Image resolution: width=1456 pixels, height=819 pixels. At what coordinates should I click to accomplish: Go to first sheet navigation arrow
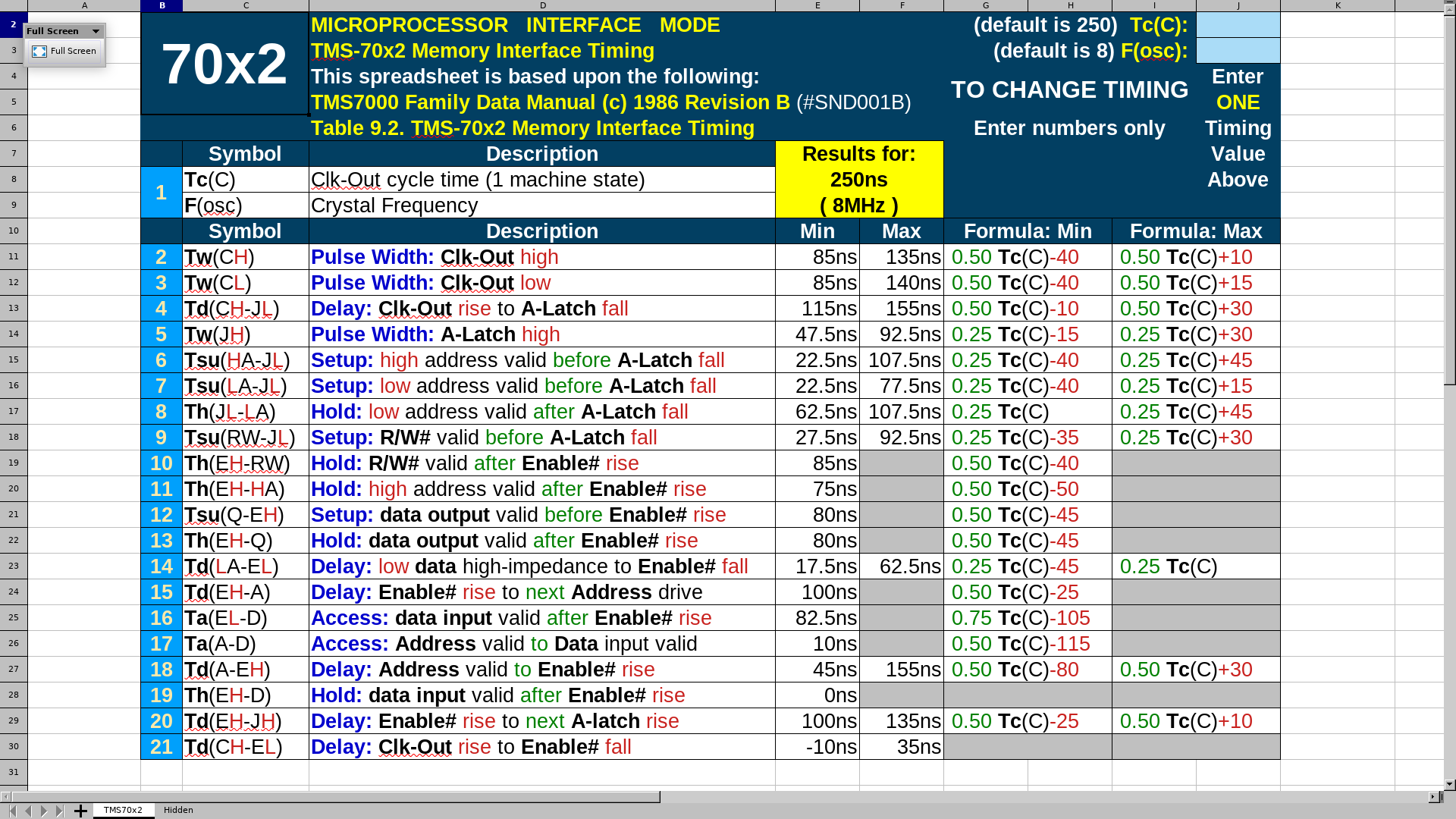pos(12,811)
